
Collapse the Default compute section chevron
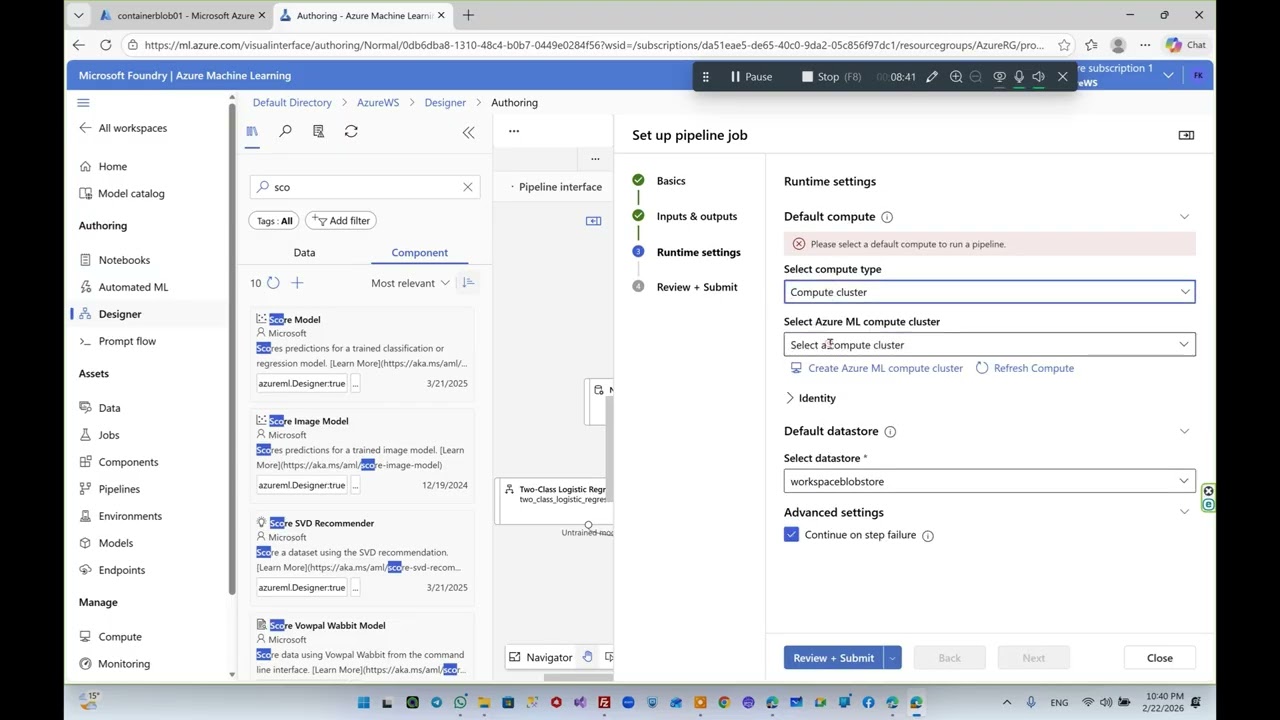1184,217
